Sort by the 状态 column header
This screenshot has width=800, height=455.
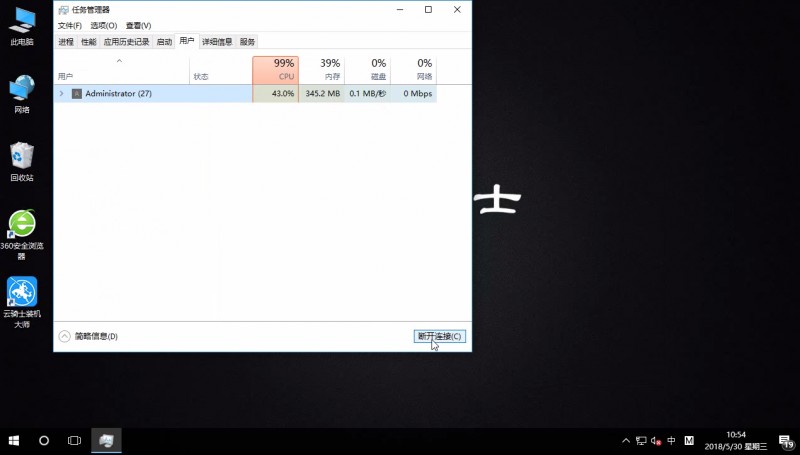tap(220, 70)
